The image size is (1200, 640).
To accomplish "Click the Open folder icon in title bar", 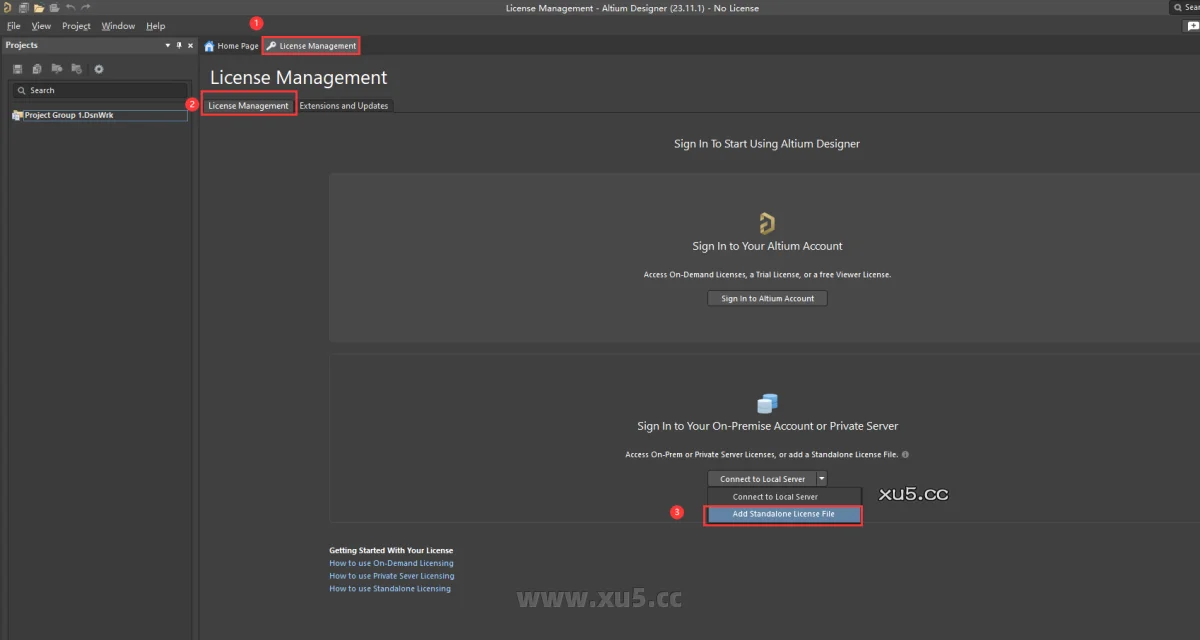I will tap(38, 8).
